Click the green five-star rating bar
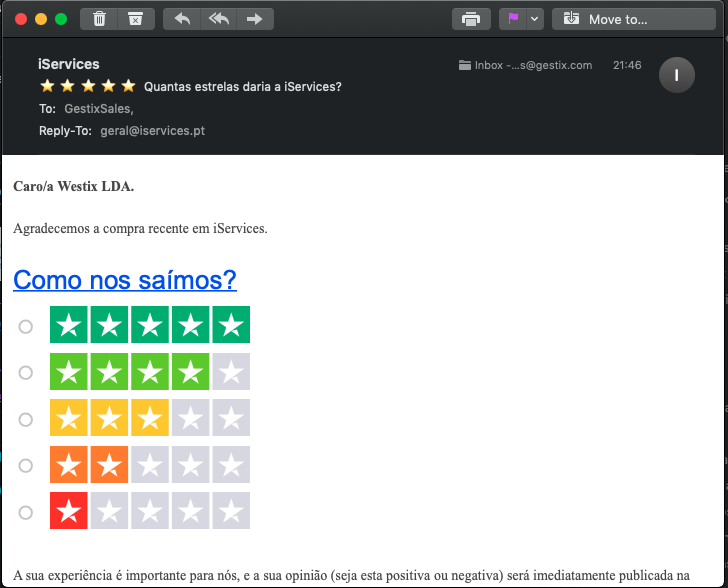The width and height of the screenshot is (728, 588). click(x=150, y=325)
